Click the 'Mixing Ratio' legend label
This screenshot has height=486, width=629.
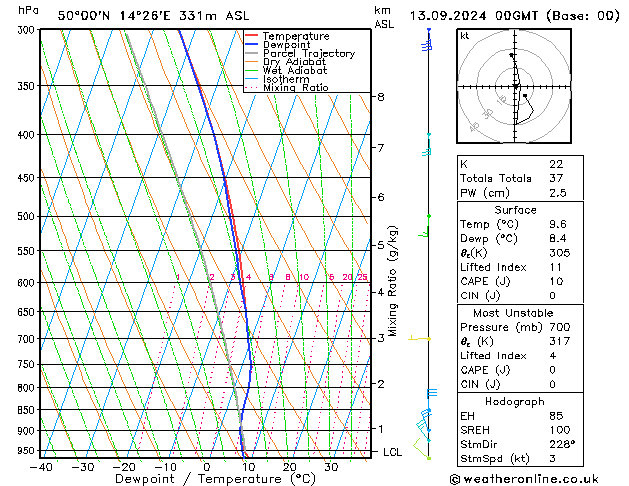[x=296, y=87]
